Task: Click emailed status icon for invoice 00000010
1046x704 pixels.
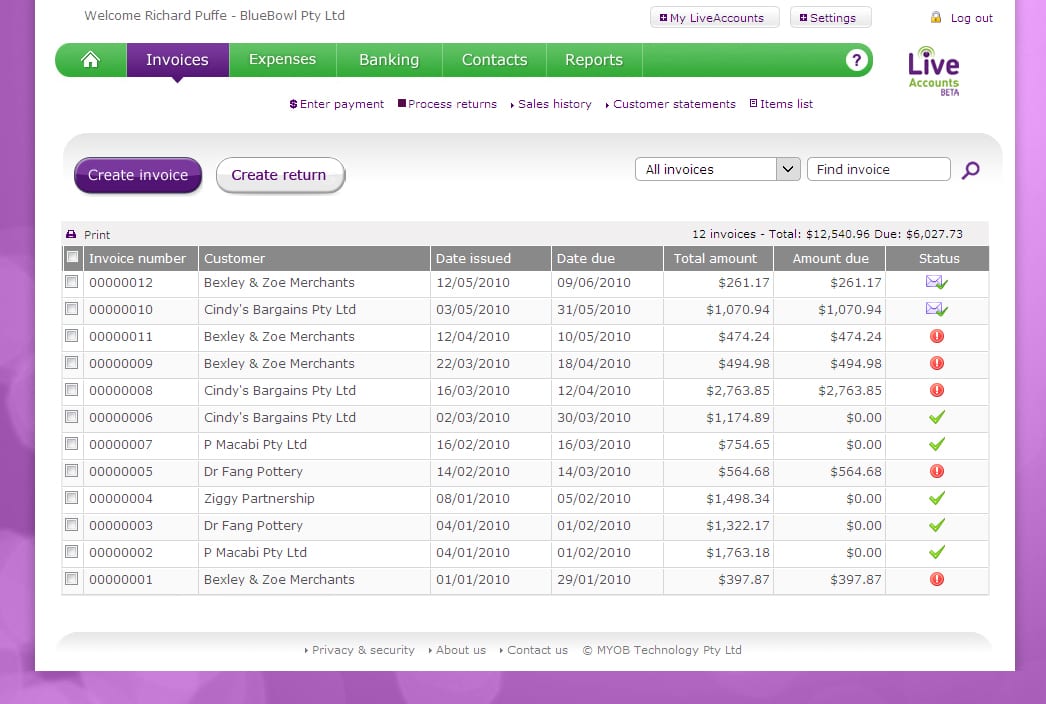Action: tap(937, 309)
